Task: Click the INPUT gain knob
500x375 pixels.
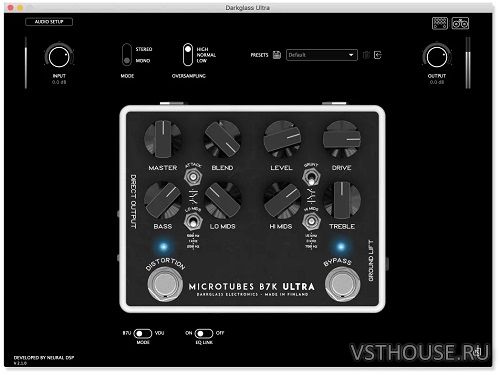Action: 59,57
